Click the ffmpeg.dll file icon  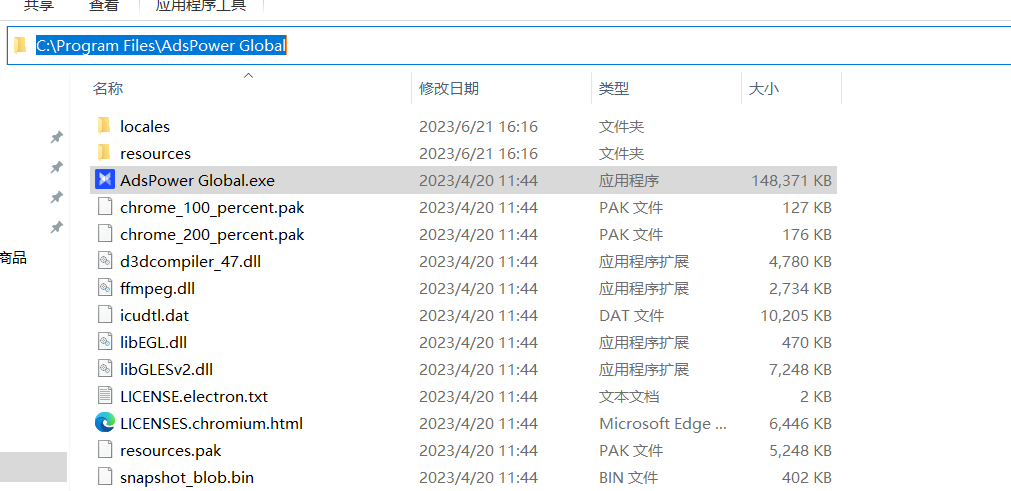104,288
